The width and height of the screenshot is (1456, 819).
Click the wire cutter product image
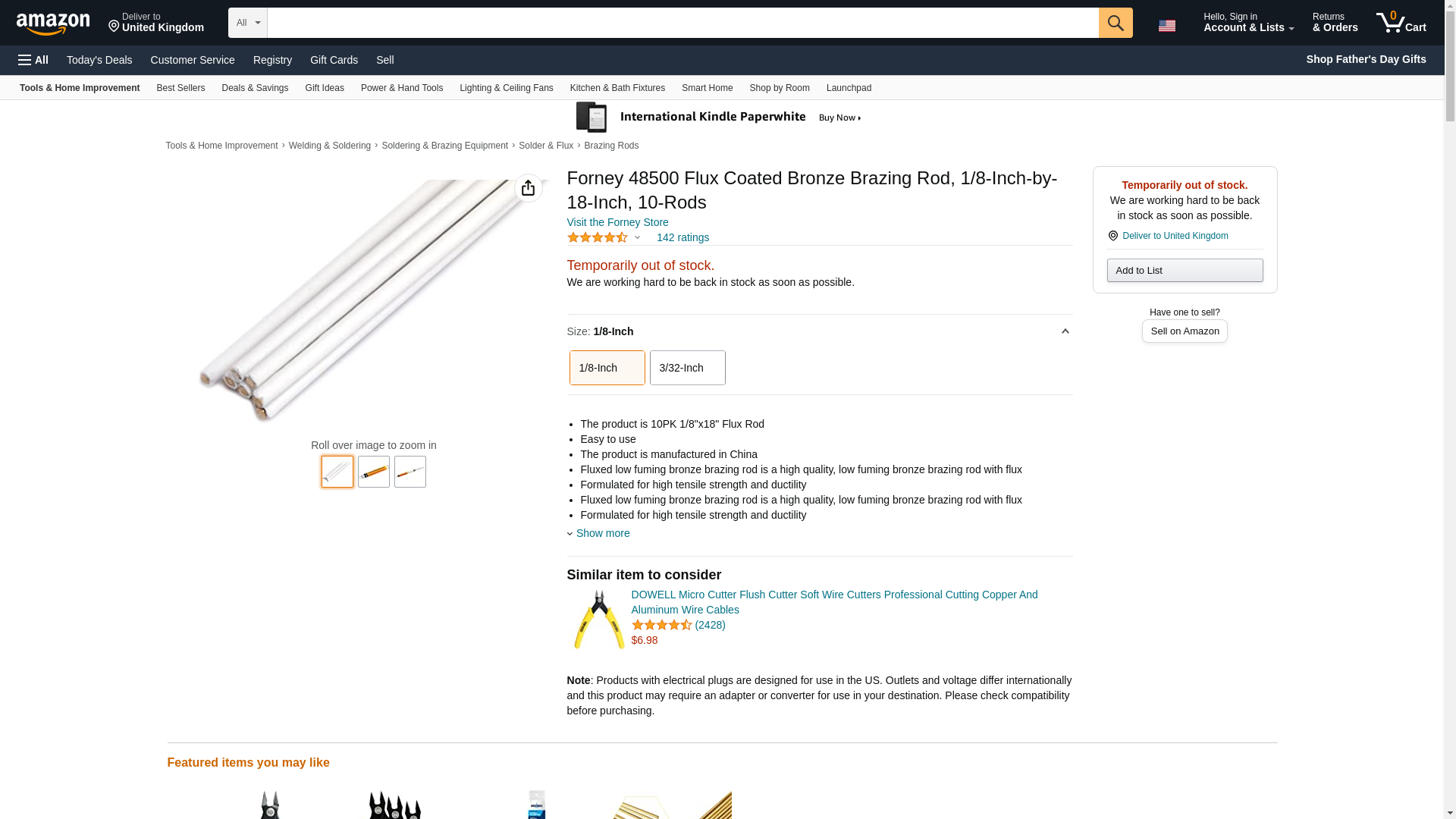tap(598, 619)
